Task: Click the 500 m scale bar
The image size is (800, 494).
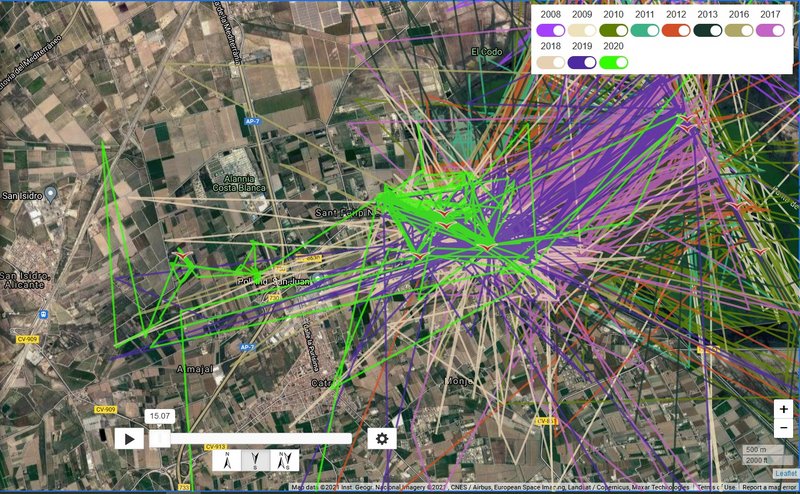Action: 763,450
